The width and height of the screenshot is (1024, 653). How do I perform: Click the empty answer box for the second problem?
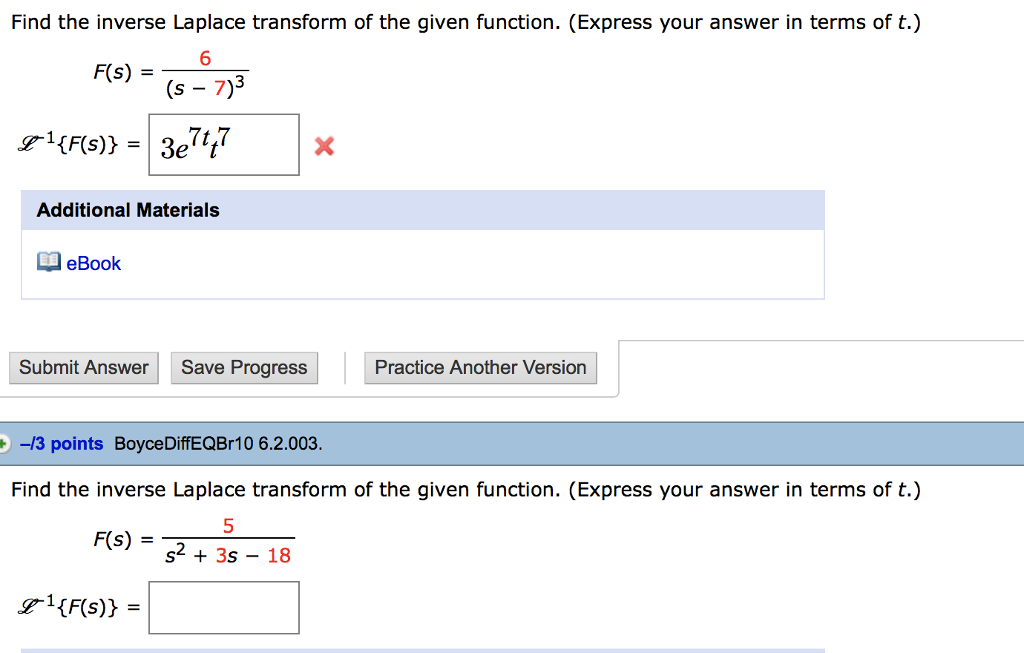click(223, 607)
